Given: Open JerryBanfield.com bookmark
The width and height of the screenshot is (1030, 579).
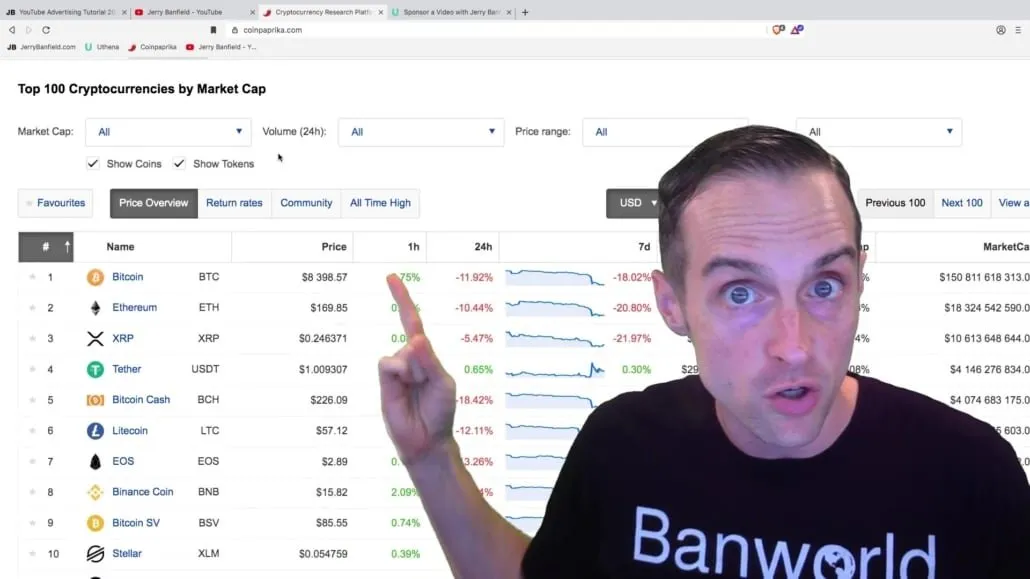Looking at the screenshot, I should 41,47.
